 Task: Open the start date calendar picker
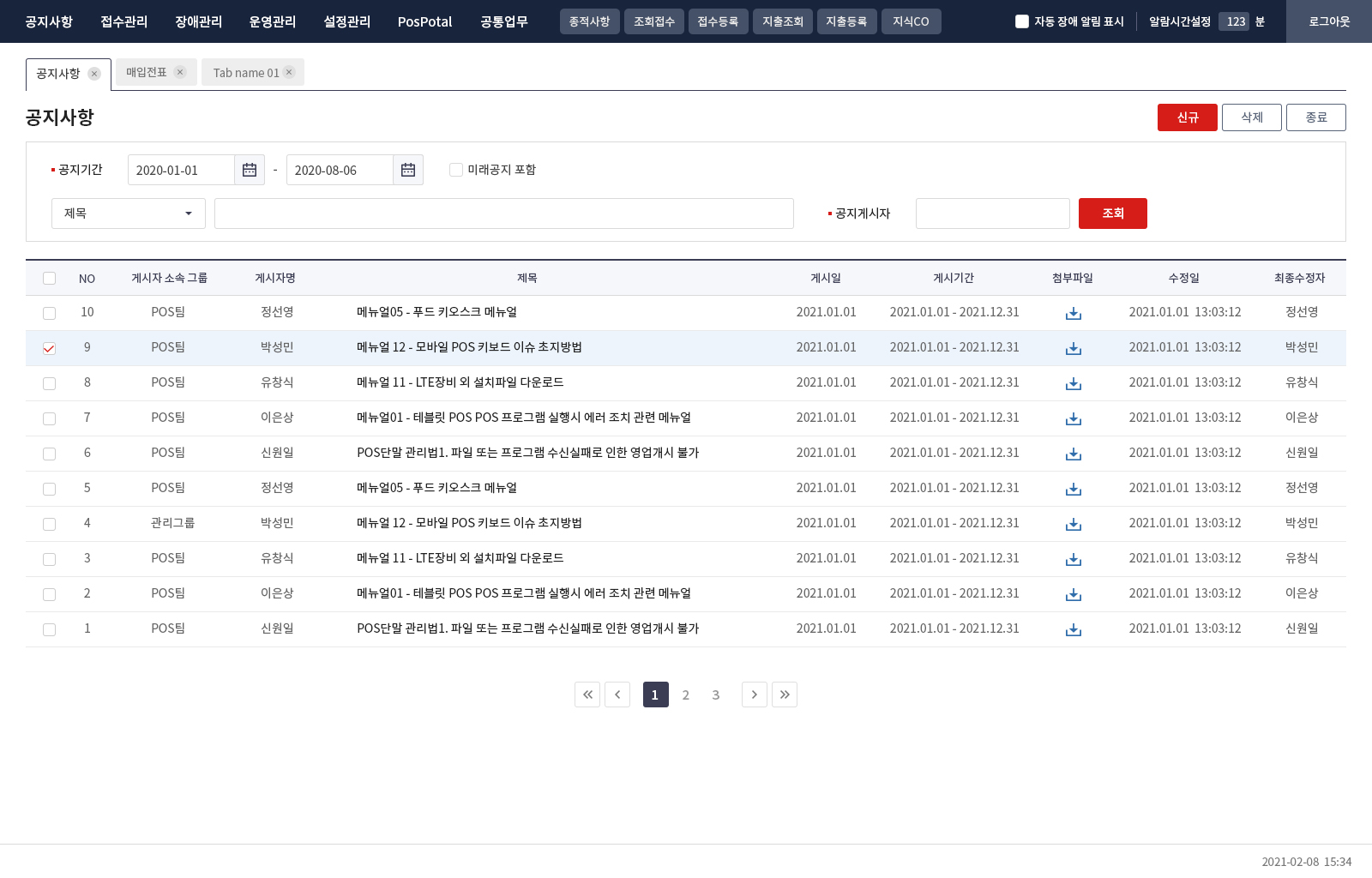[x=250, y=170]
